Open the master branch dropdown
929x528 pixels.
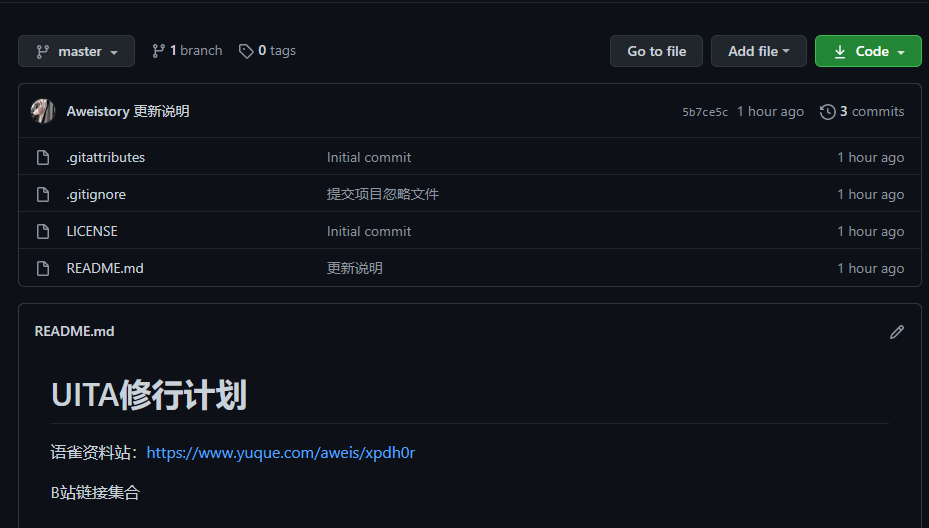coord(76,52)
